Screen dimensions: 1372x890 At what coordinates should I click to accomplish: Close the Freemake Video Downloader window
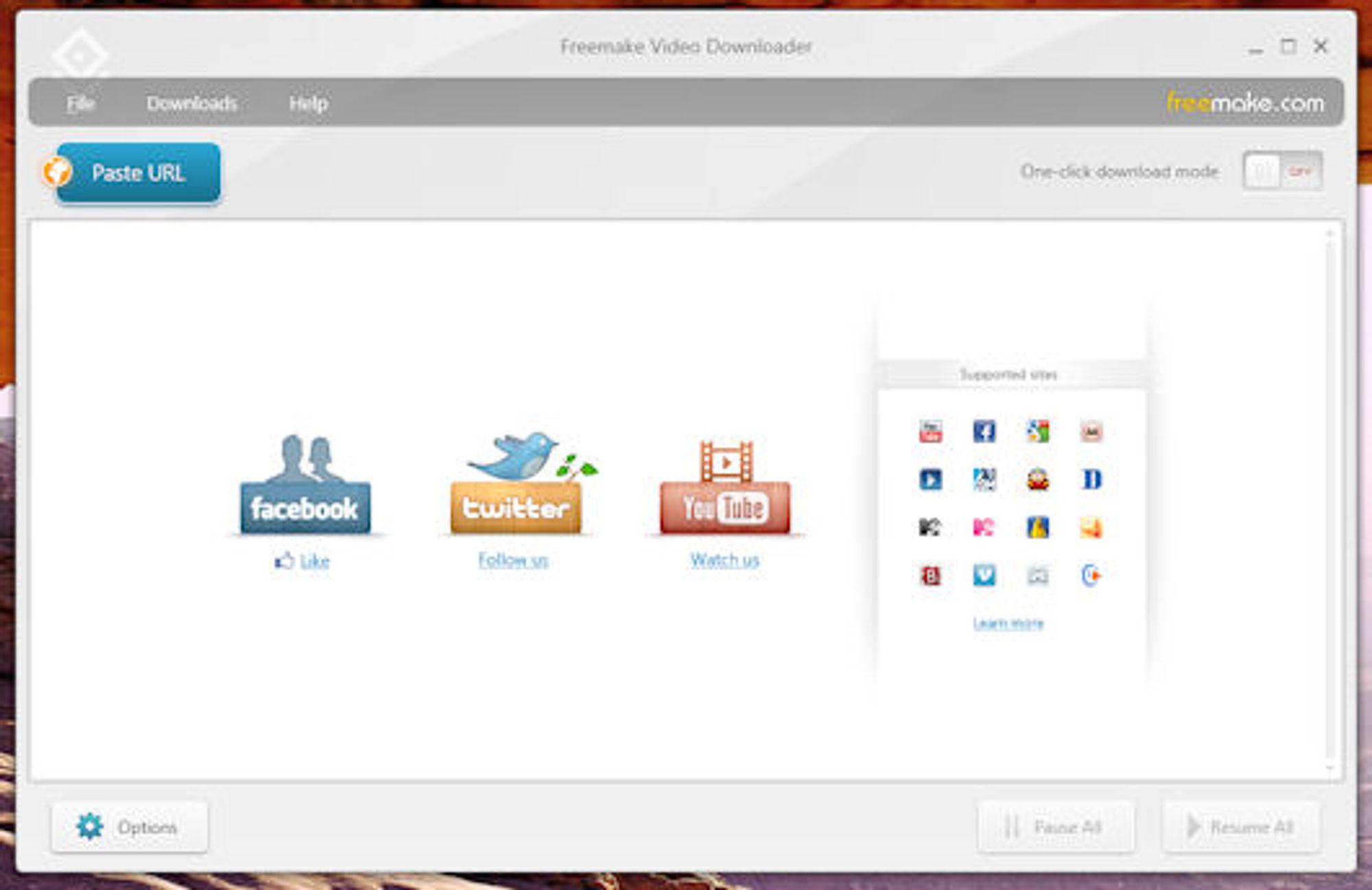[x=1321, y=47]
